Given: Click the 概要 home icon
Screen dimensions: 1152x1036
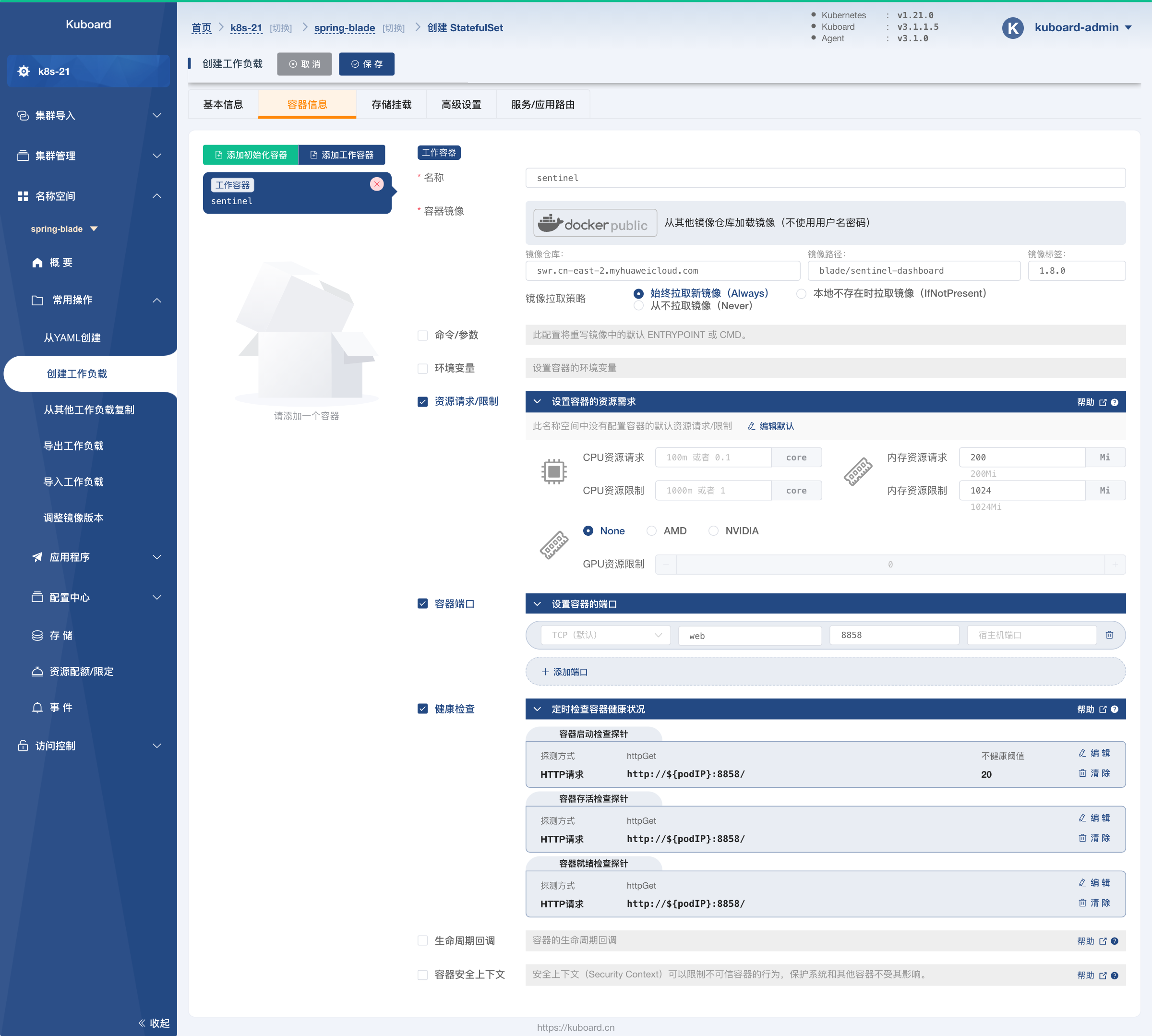Looking at the screenshot, I should coord(37,263).
